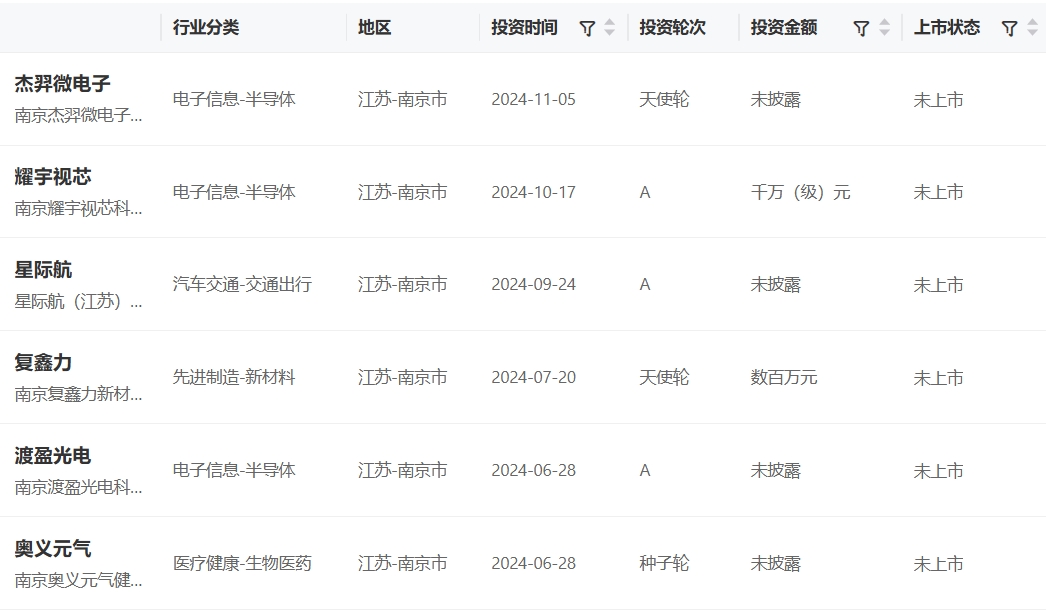Click the 投资轮次 column header

click(672, 27)
